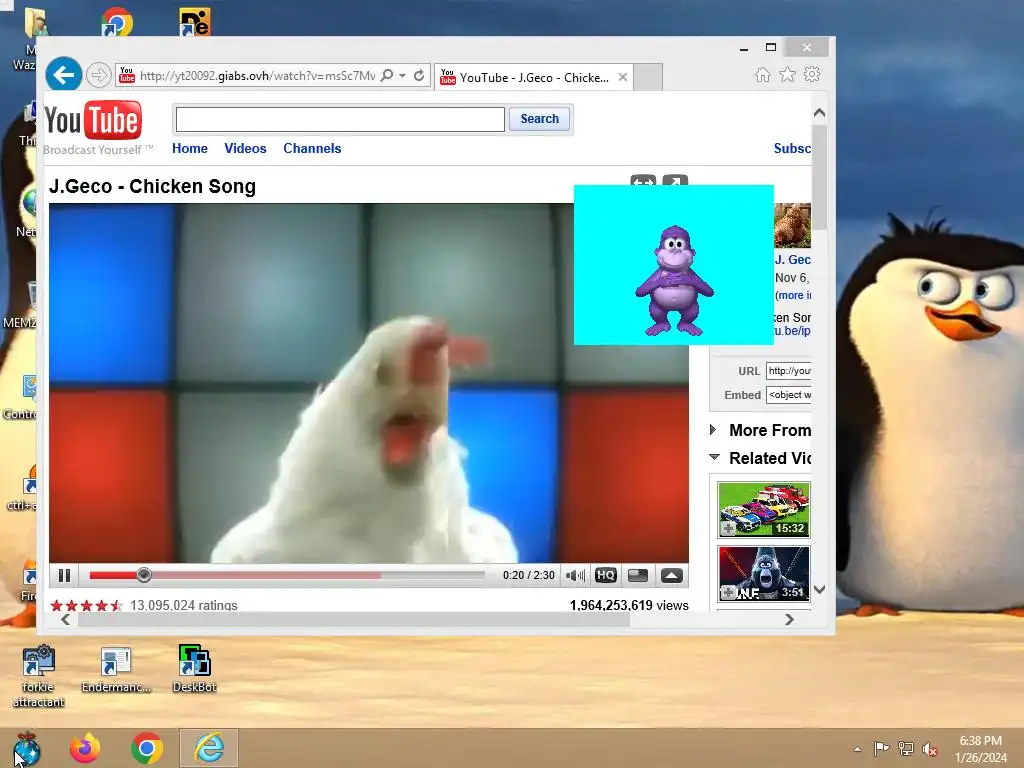This screenshot has width=1024, height=768.
Task: Focus the YouTube search text box
Action: (x=340, y=120)
